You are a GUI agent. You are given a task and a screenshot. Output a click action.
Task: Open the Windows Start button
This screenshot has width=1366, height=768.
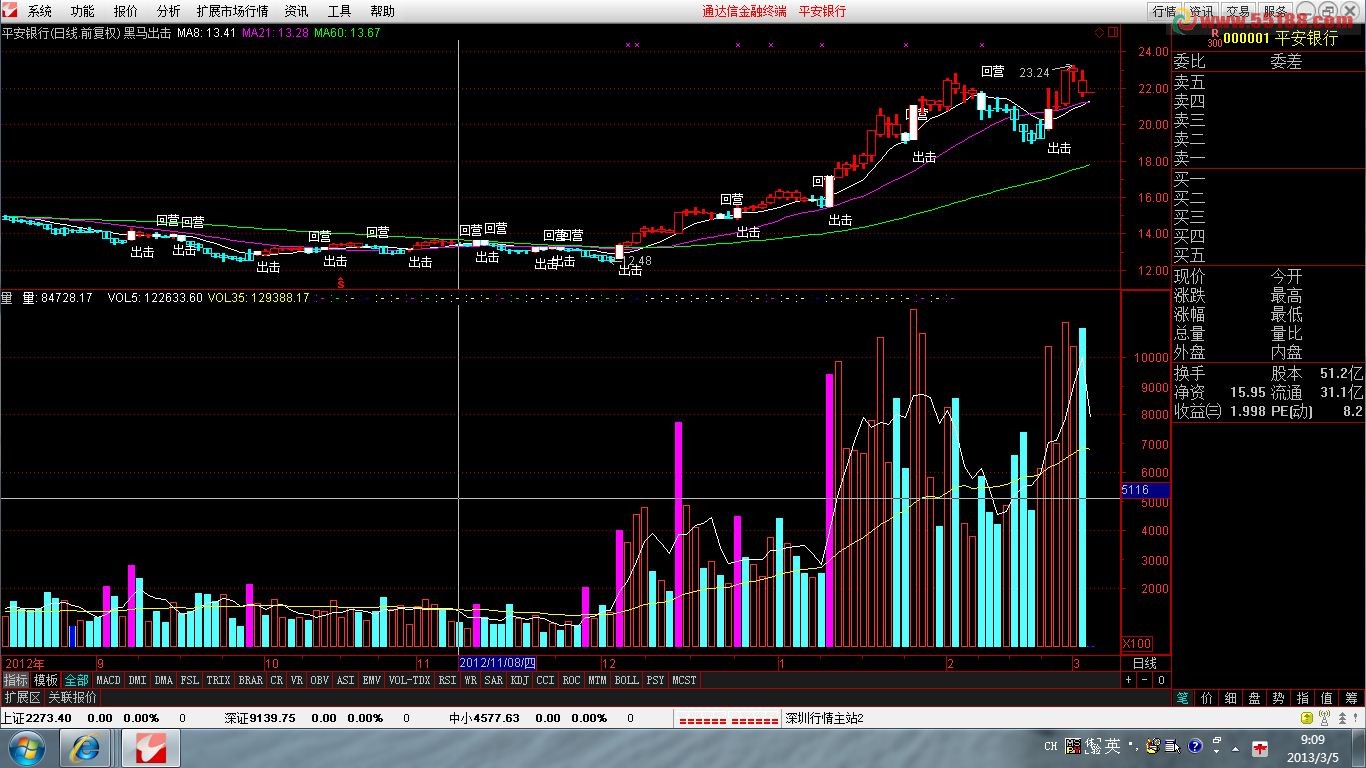coord(25,747)
